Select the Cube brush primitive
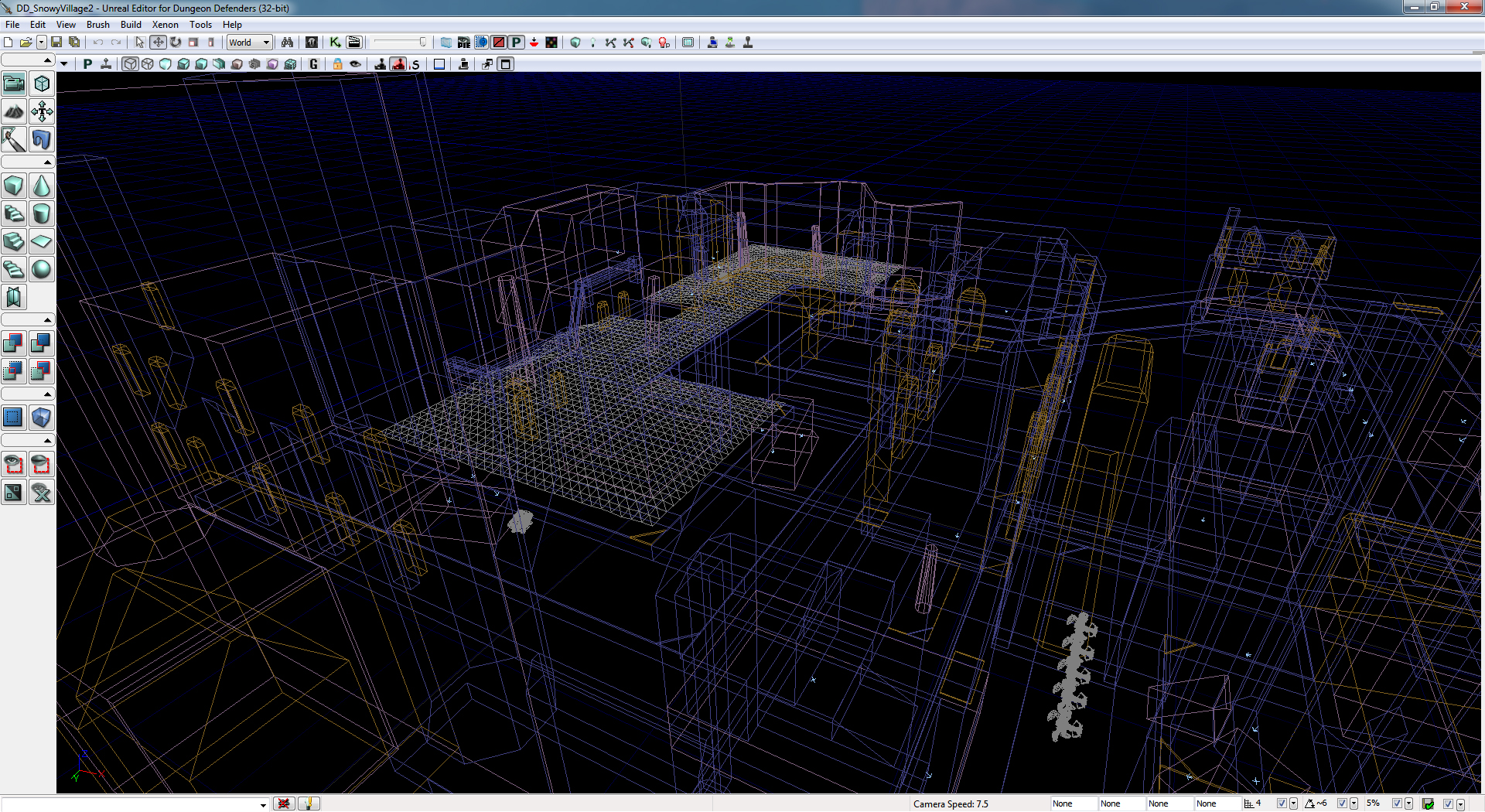The width and height of the screenshot is (1485, 812). [13, 186]
